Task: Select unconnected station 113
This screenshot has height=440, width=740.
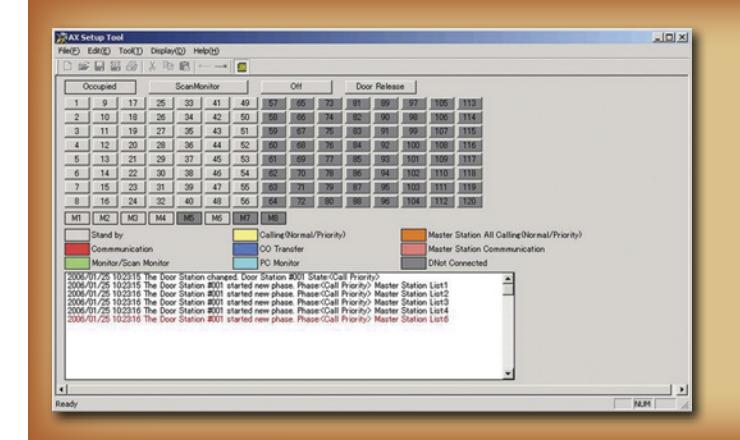Action: pos(469,103)
